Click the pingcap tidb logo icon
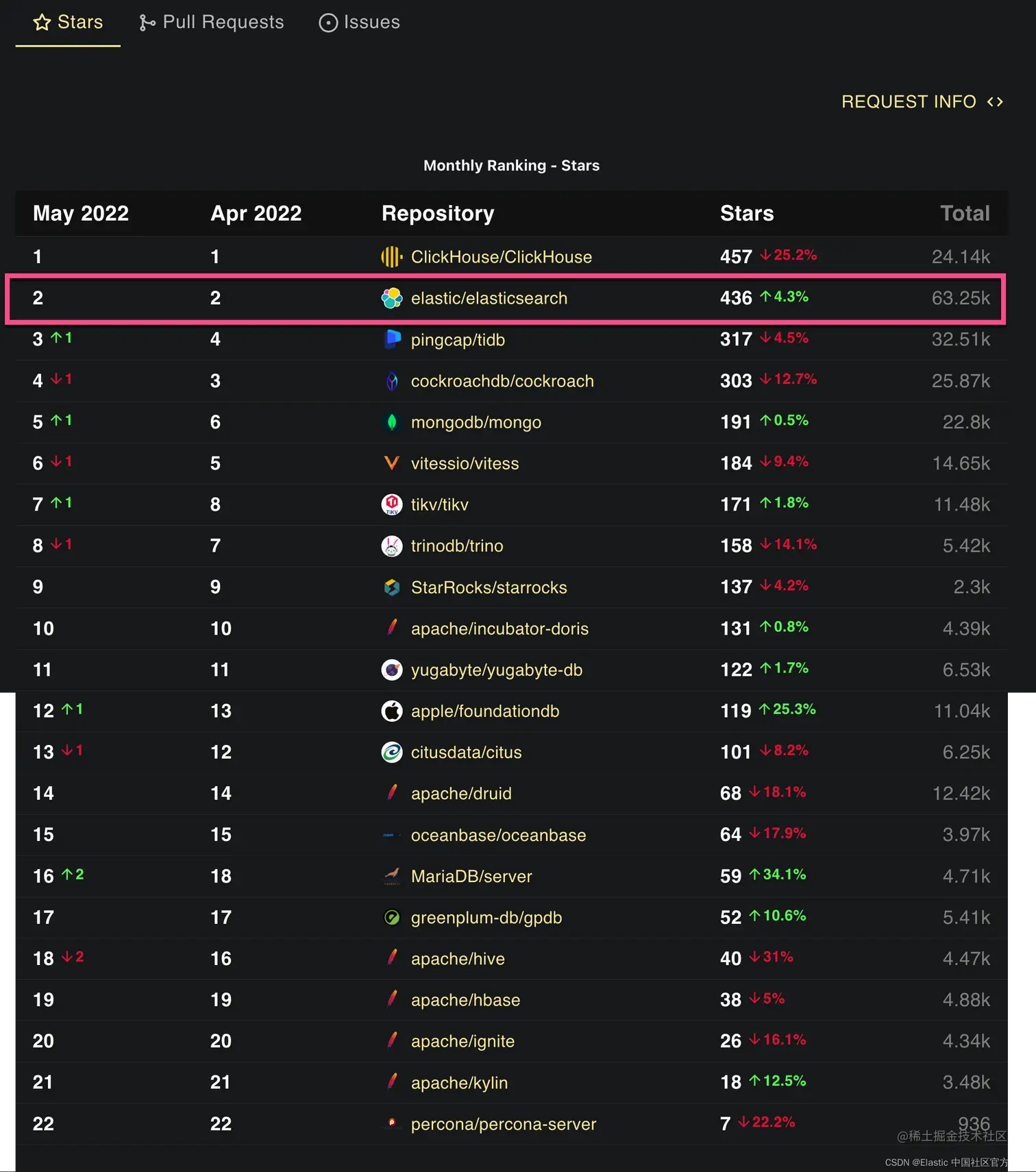 point(392,339)
